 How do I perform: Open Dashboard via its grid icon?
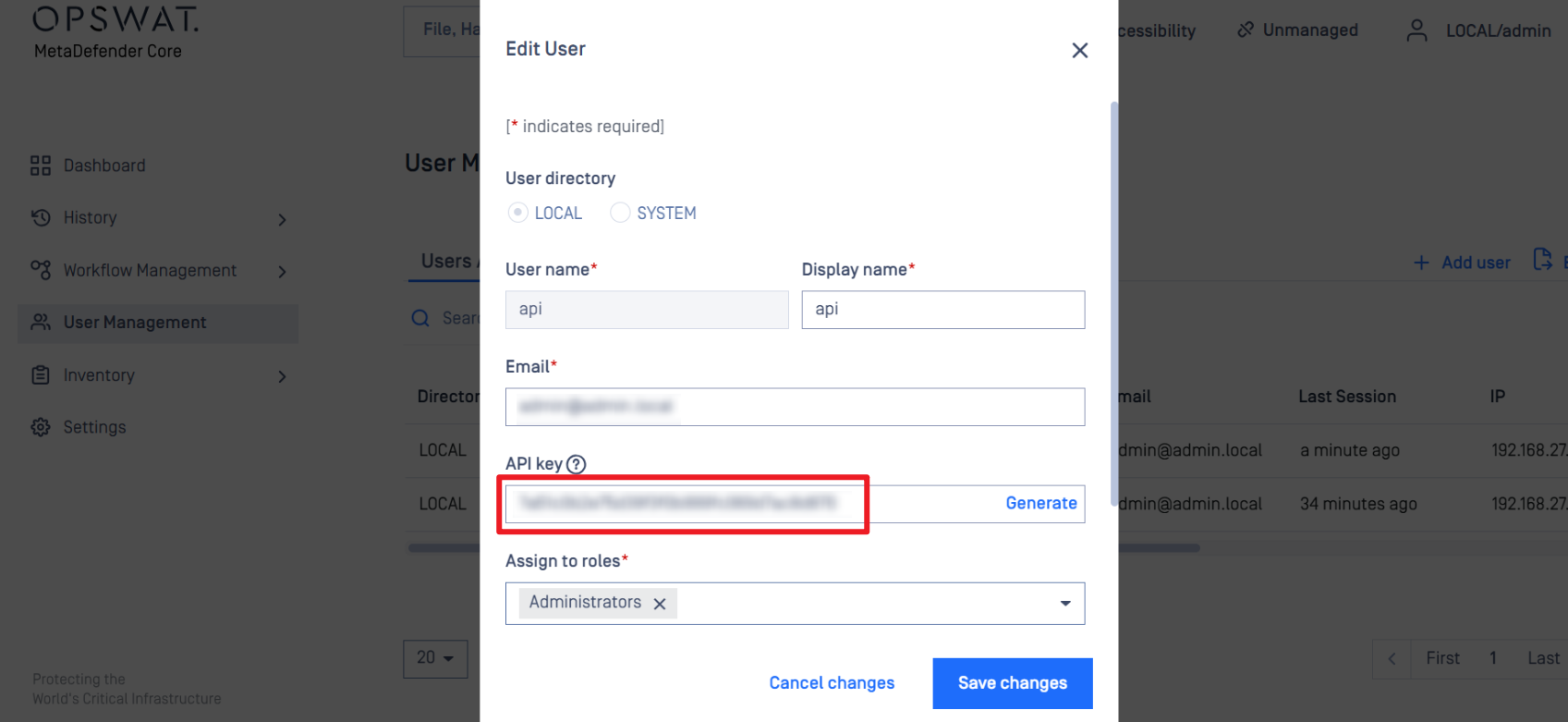(41, 165)
